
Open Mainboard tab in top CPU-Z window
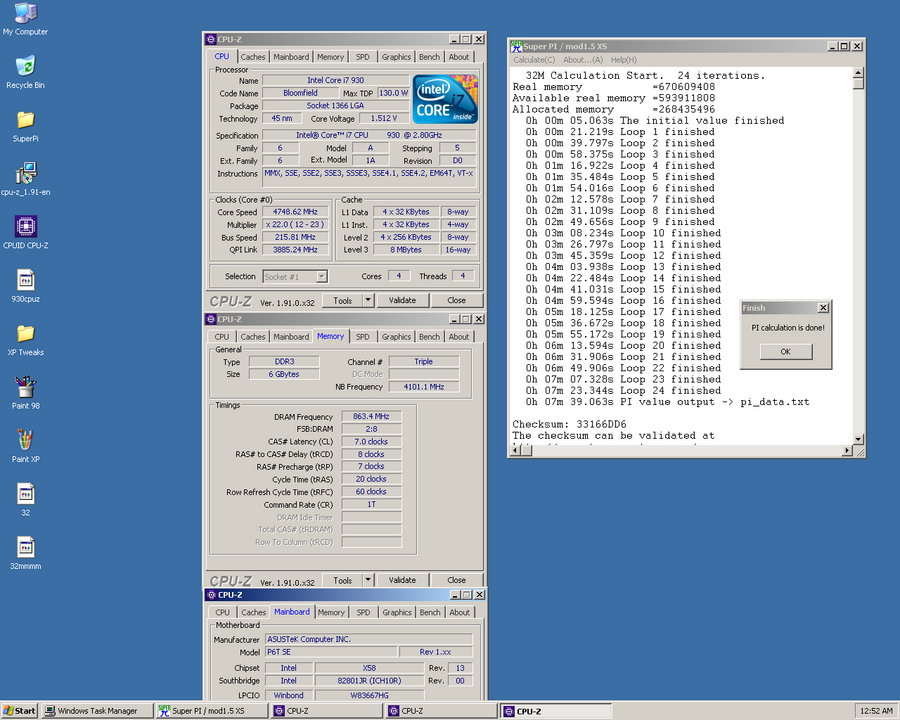click(x=291, y=57)
